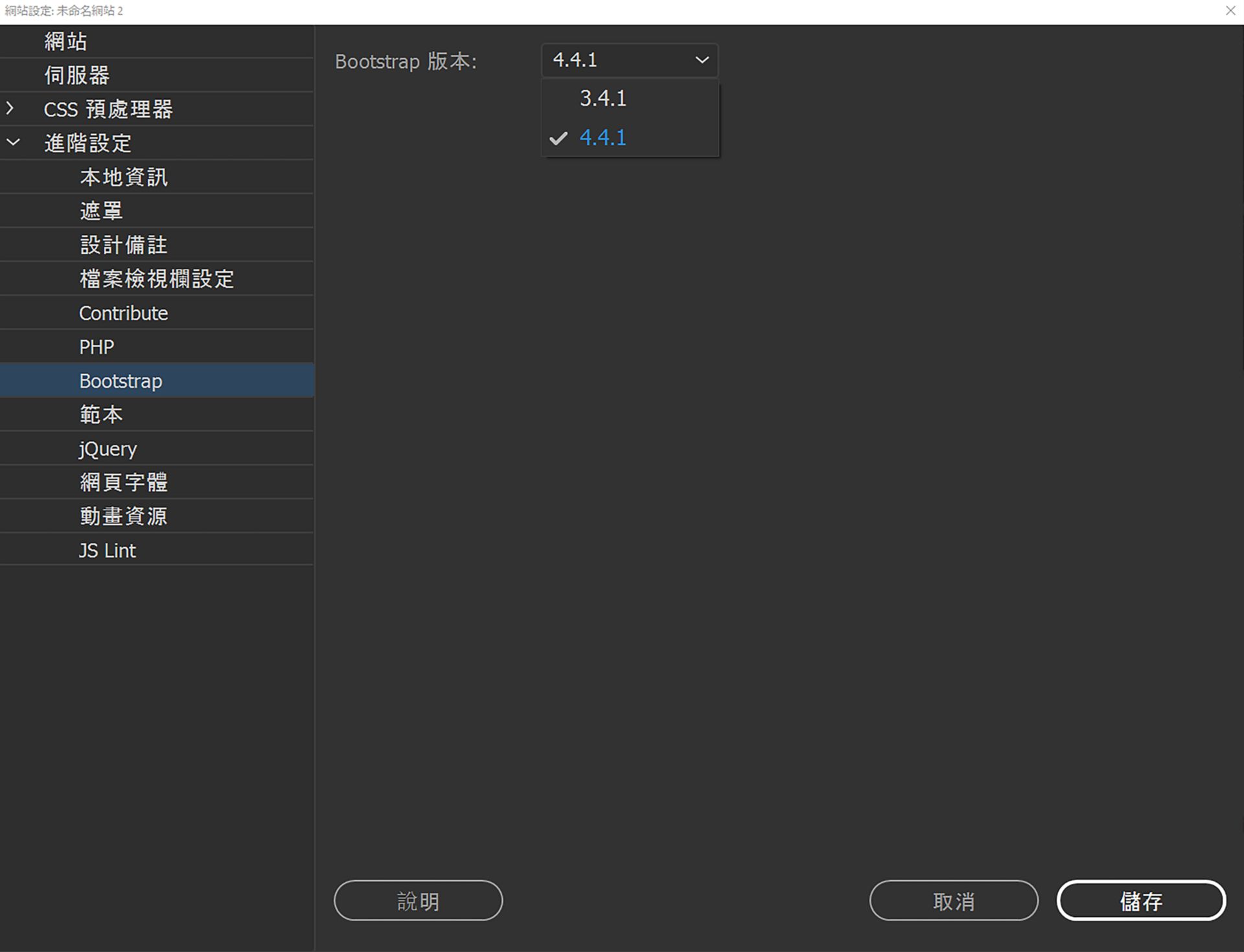1244x952 pixels.
Task: Click the 說明 help button
Action: [x=418, y=901]
